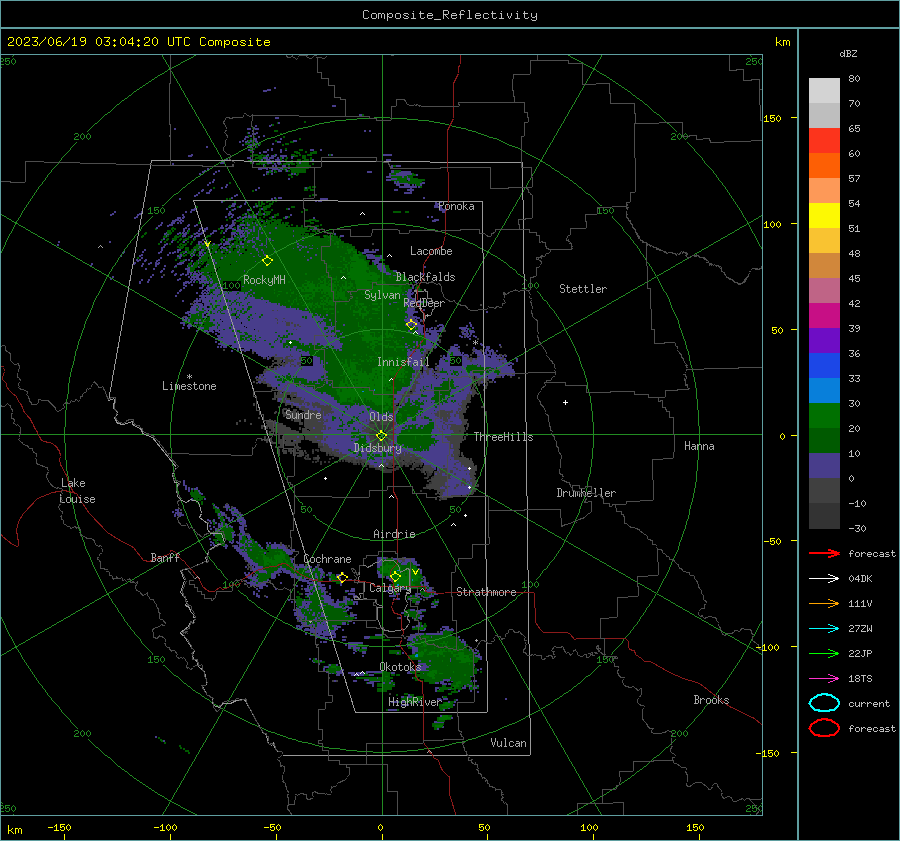Click the Lake Louise label
This screenshot has height=841, width=900.
[77, 491]
